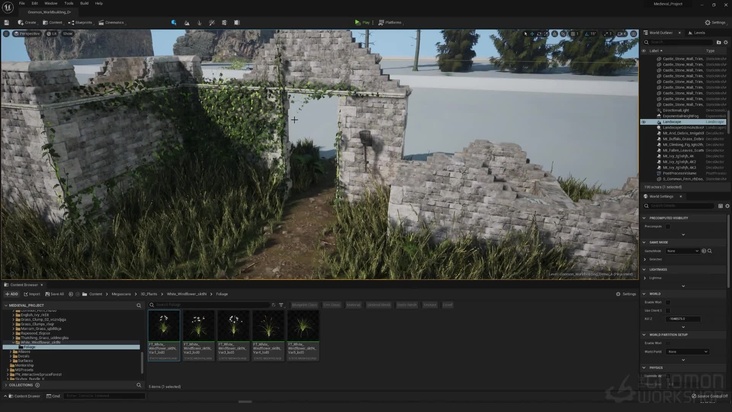The image size is (732, 412).
Task: Switch to the Levels tab
Action: coord(699,33)
